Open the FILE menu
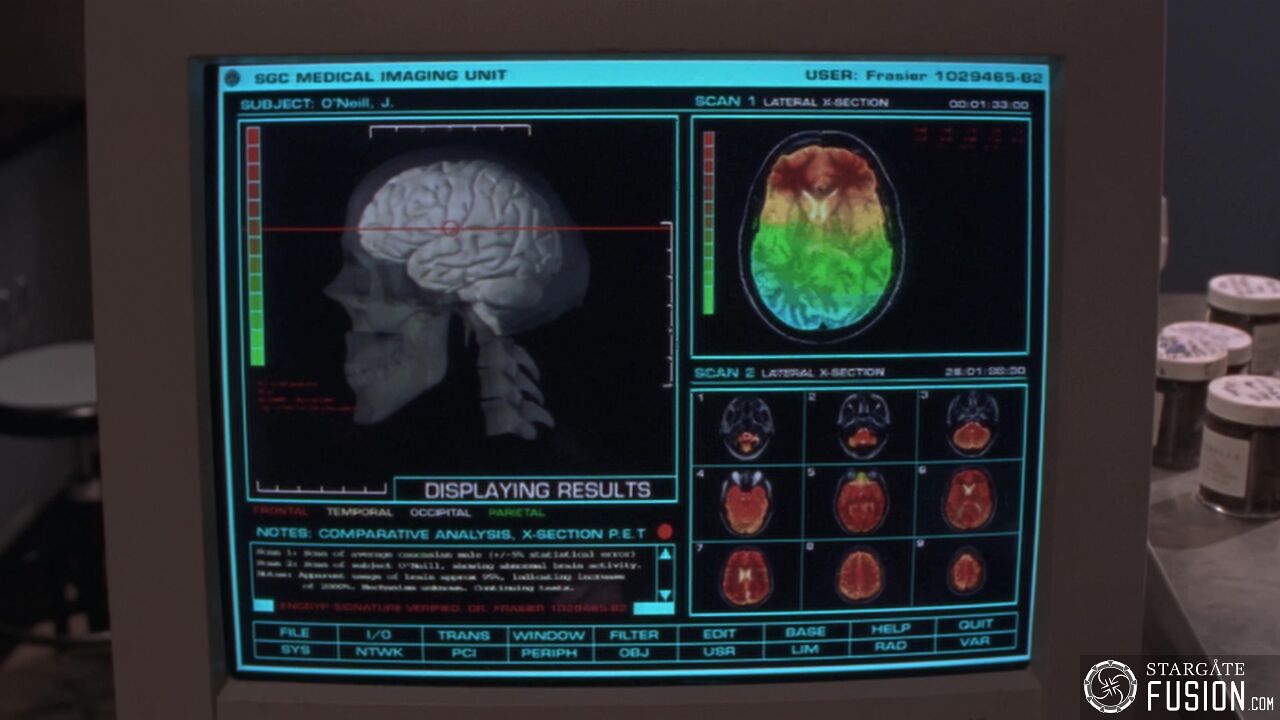Screen dimensions: 1280x720 tap(295, 634)
